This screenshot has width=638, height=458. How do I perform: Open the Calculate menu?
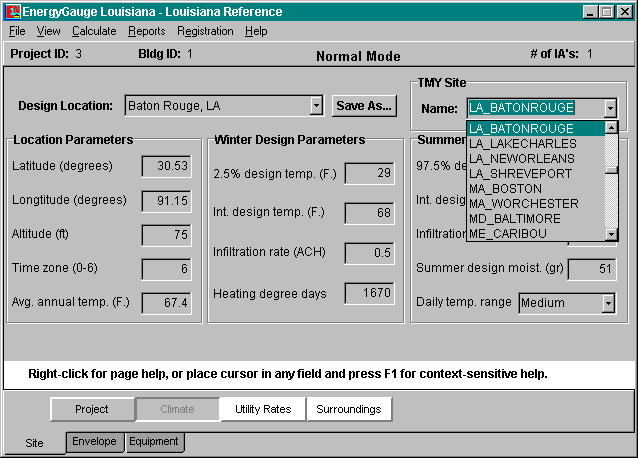(x=94, y=31)
